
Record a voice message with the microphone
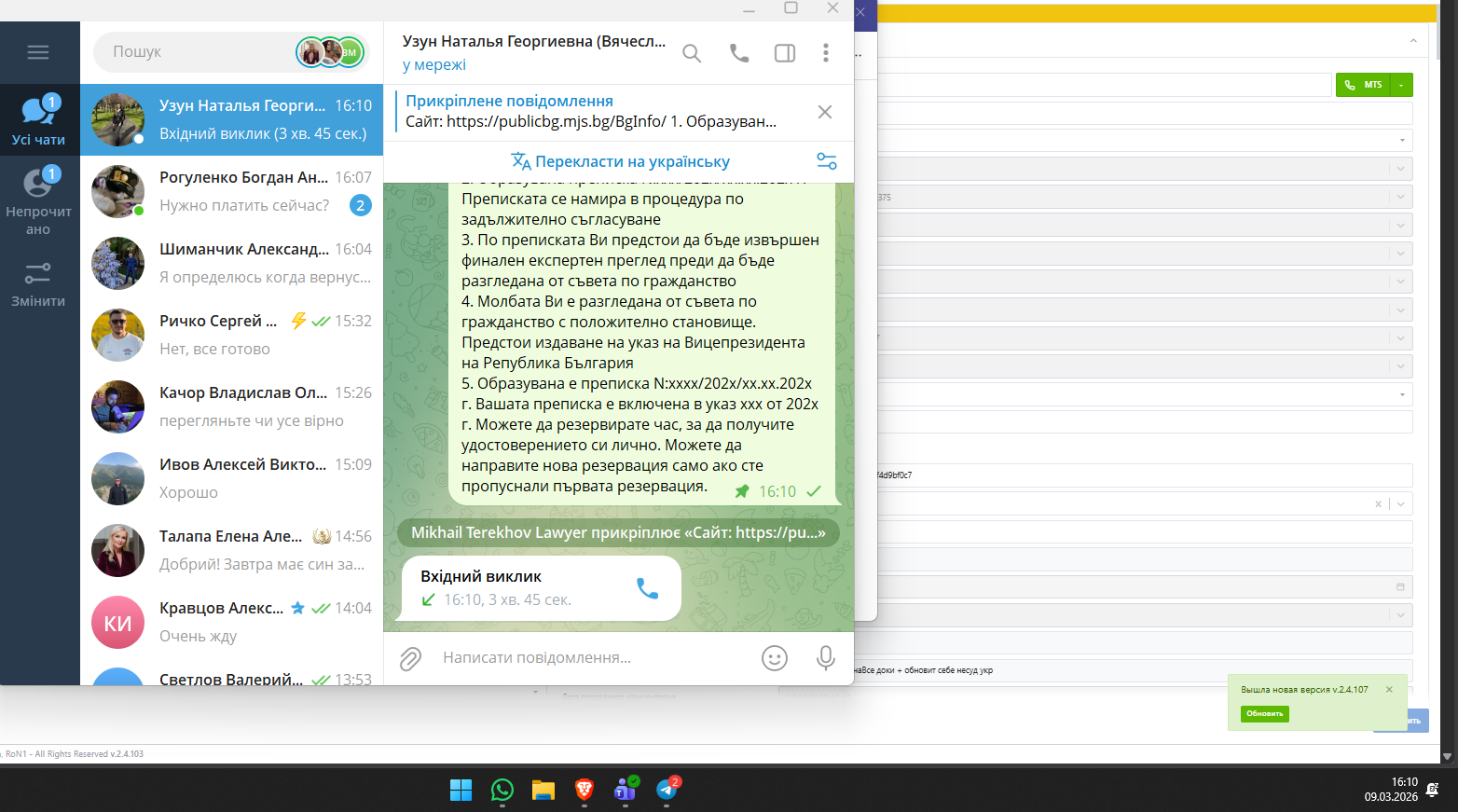pyautogui.click(x=826, y=658)
